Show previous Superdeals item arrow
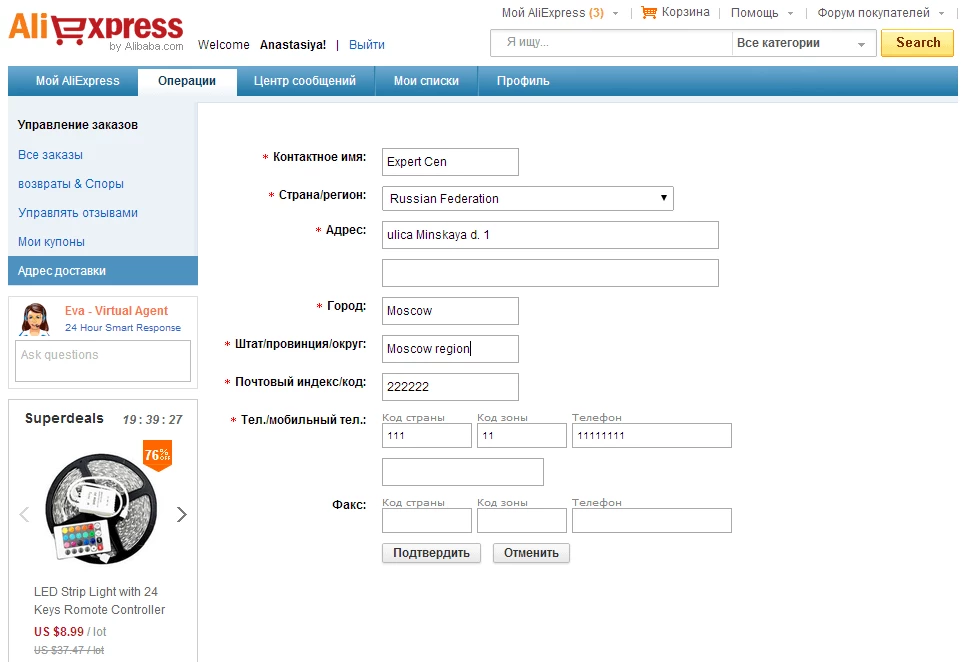Screen dimensions: 980x662 click(x=24, y=515)
